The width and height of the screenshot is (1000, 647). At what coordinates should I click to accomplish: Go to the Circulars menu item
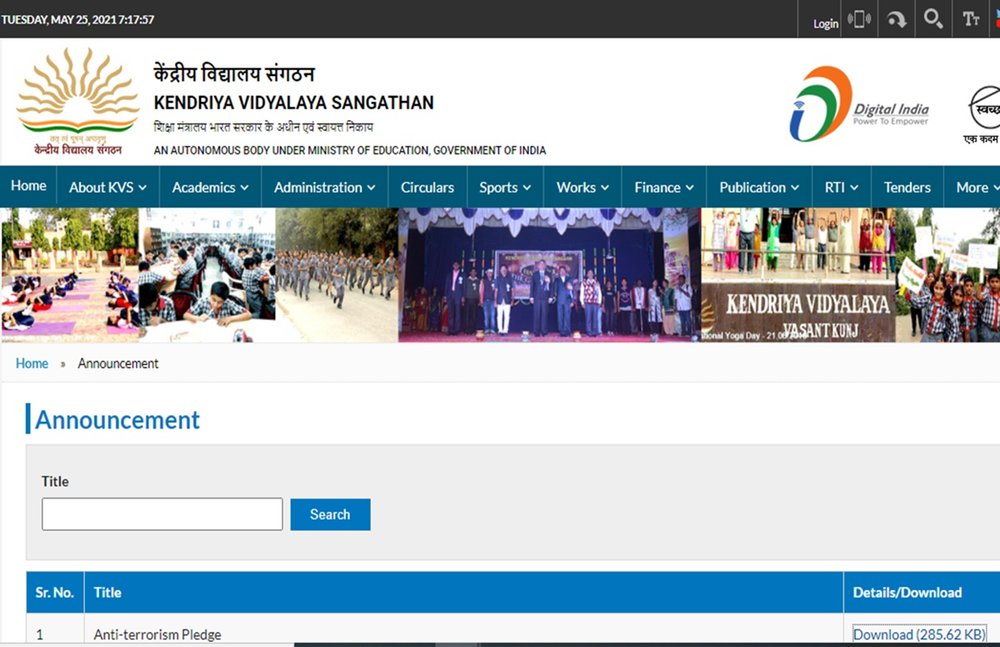click(427, 187)
